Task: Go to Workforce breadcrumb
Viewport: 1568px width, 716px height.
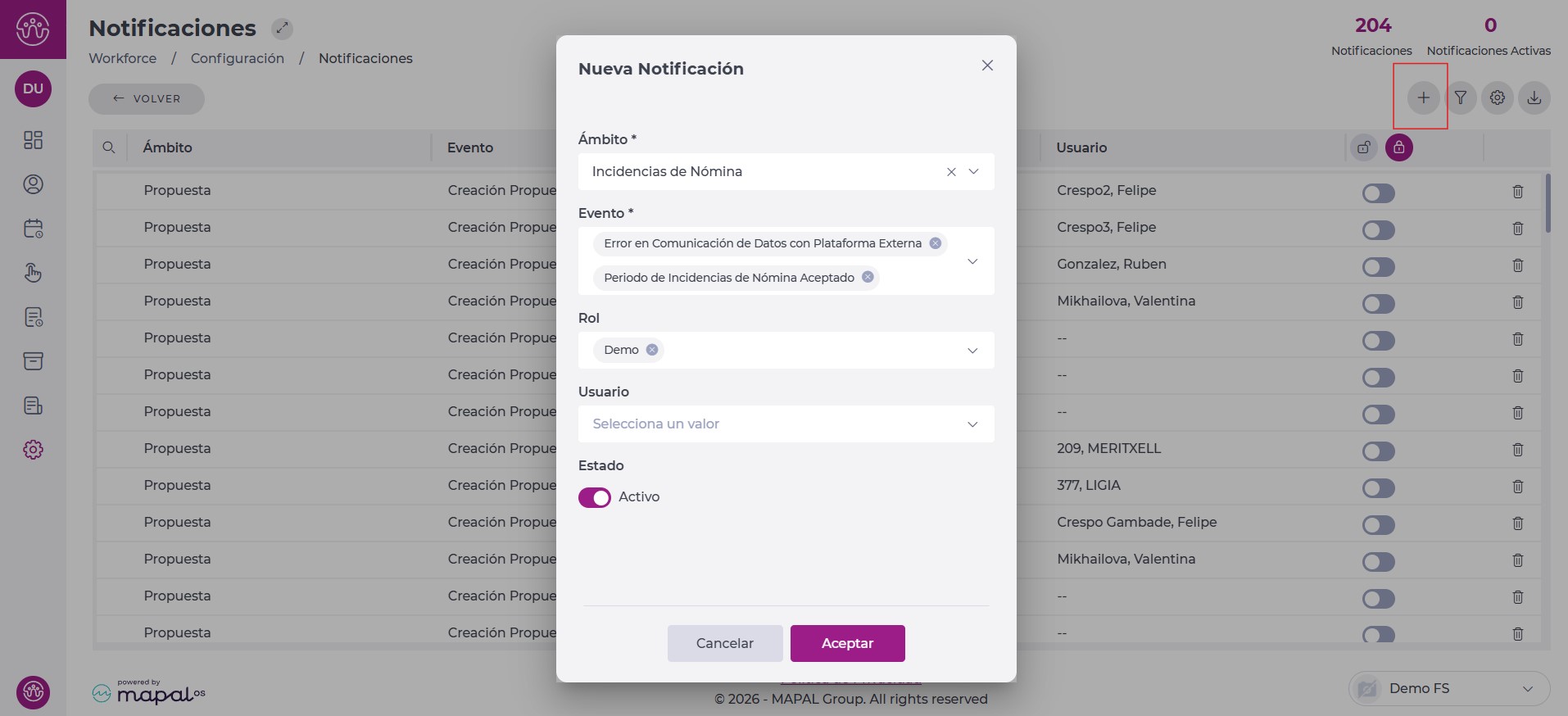Action: (122, 58)
